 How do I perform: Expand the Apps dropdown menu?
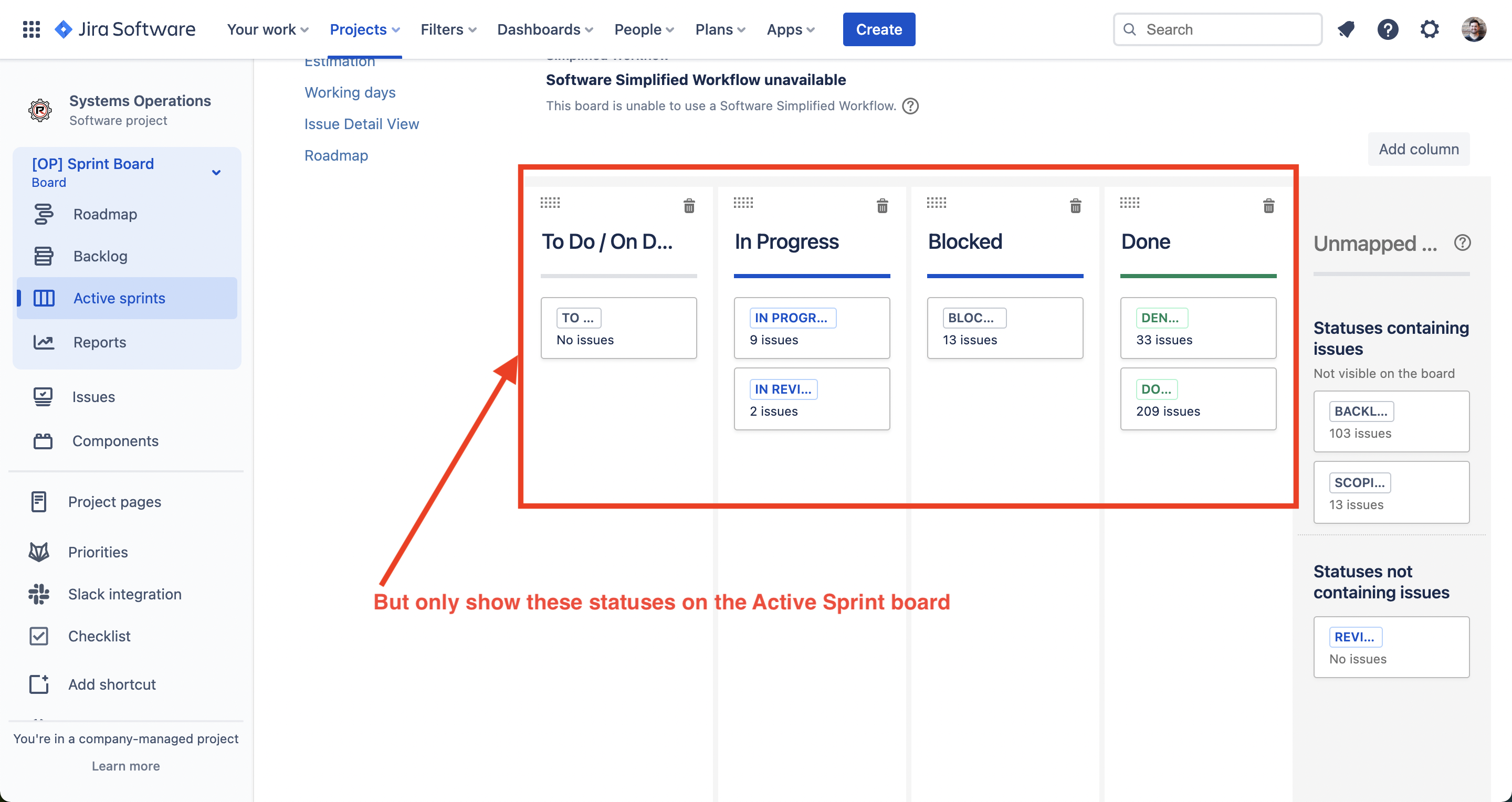click(x=791, y=29)
